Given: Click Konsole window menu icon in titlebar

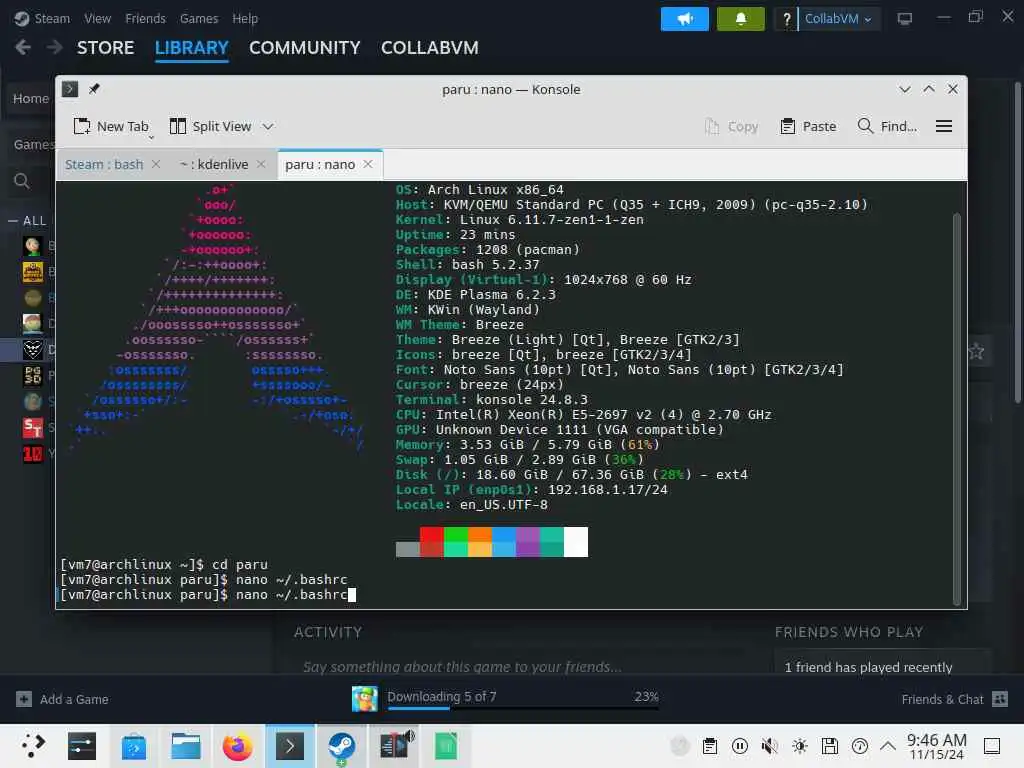Looking at the screenshot, I should click(x=70, y=89).
